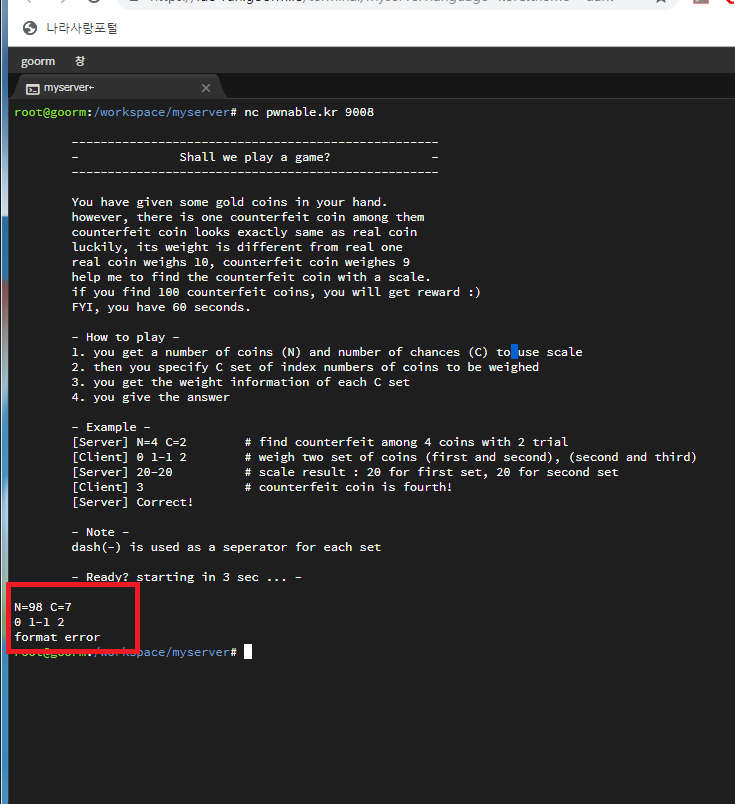Click the '0 1-1 2' input line below N=98
The width and height of the screenshot is (735, 804).
pyautogui.click(x=40, y=622)
